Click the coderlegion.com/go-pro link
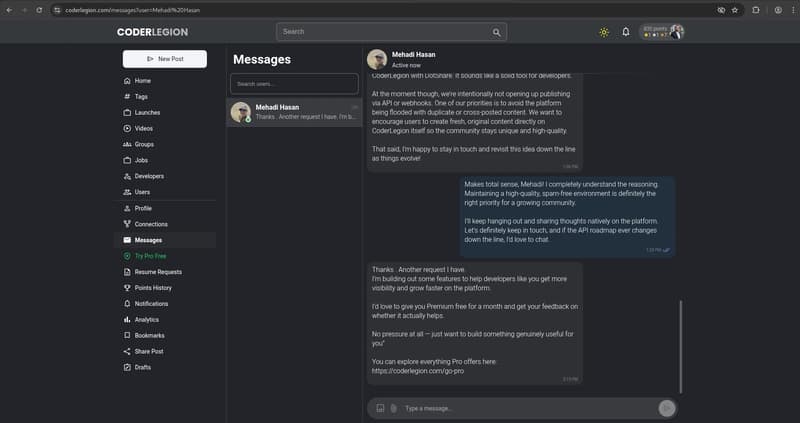 pos(418,371)
